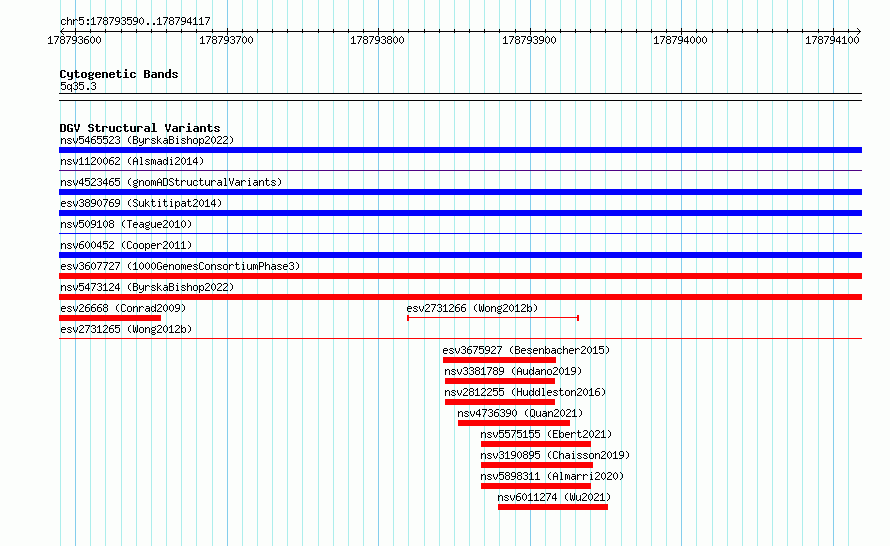890x546 pixels.
Task: Click the red bar under nsv2812255
Action: pyautogui.click(x=500, y=402)
